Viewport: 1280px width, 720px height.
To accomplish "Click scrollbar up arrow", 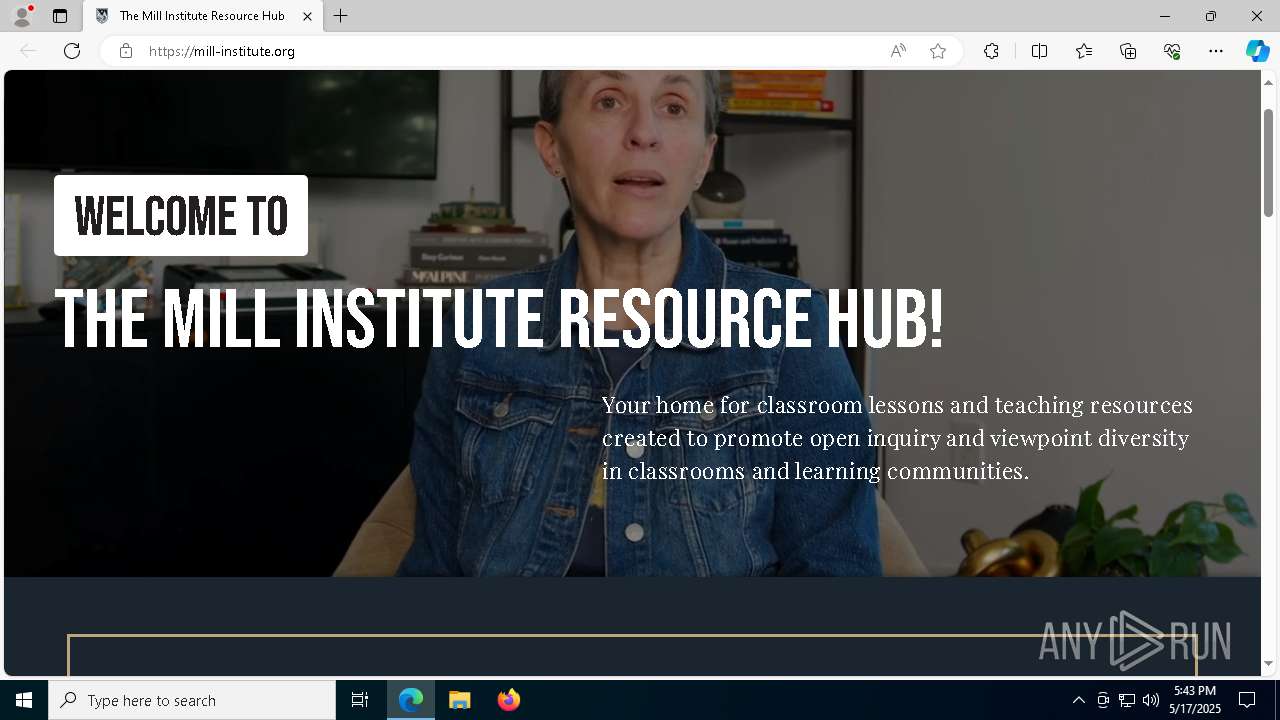I will tap(1268, 81).
